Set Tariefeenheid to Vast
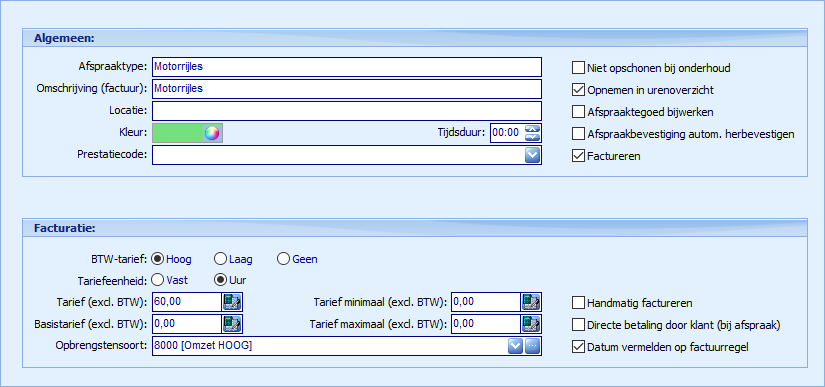This screenshot has width=825, height=387. [157, 280]
